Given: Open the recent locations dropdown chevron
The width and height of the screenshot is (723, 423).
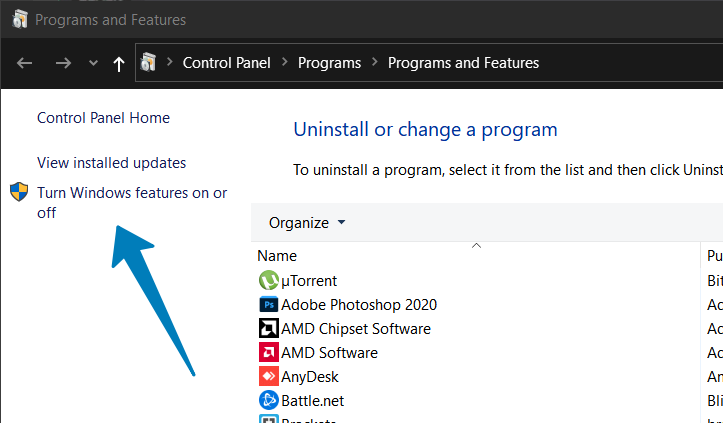Looking at the screenshot, I should 93,63.
